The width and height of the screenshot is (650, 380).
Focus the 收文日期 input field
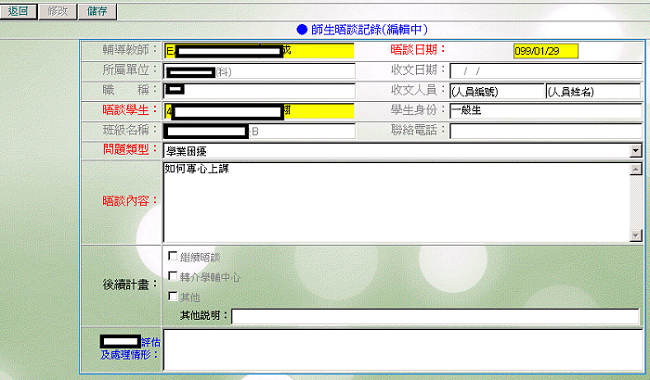tap(546, 71)
